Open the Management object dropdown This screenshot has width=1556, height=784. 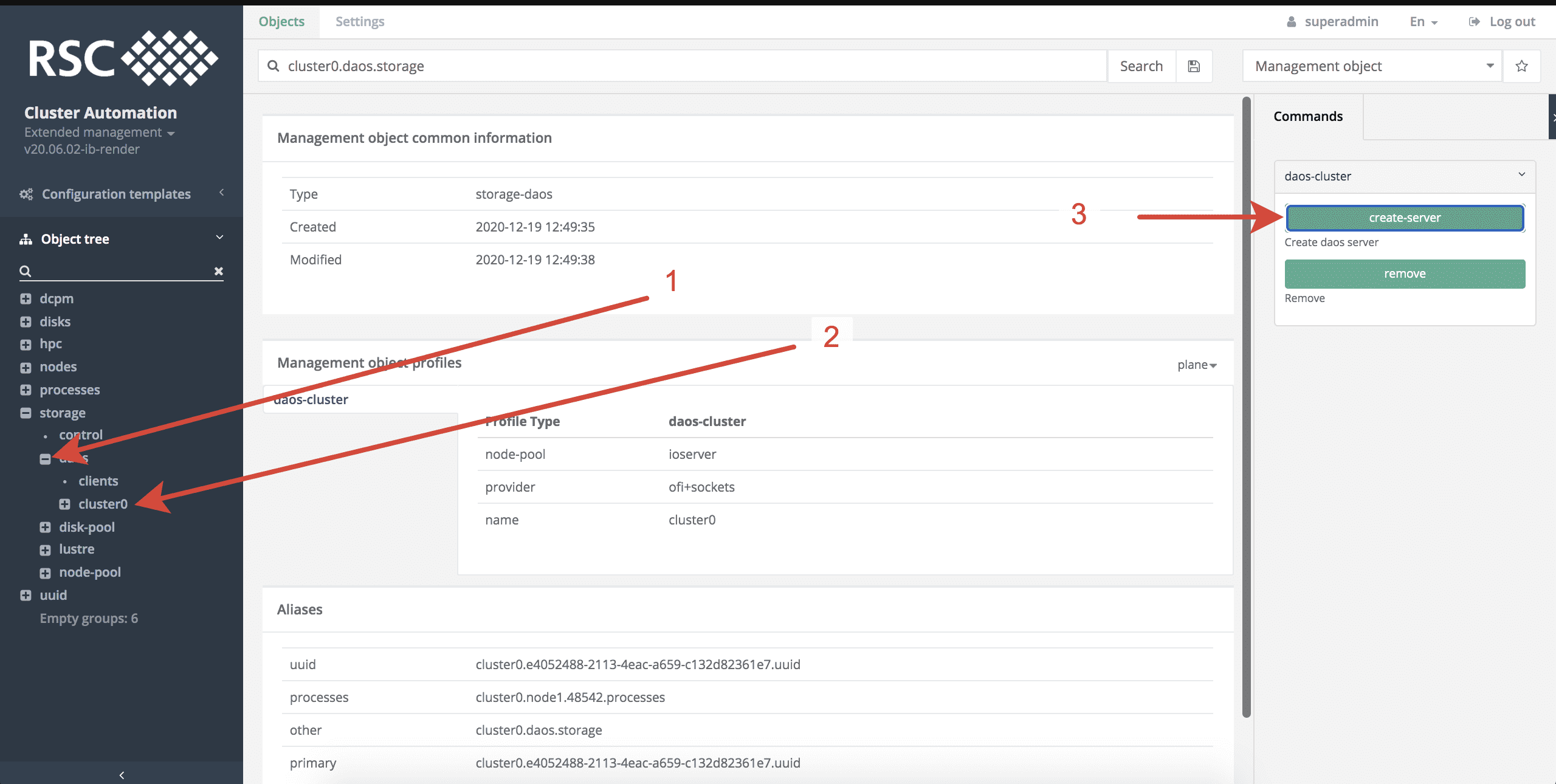pyautogui.click(x=1372, y=66)
